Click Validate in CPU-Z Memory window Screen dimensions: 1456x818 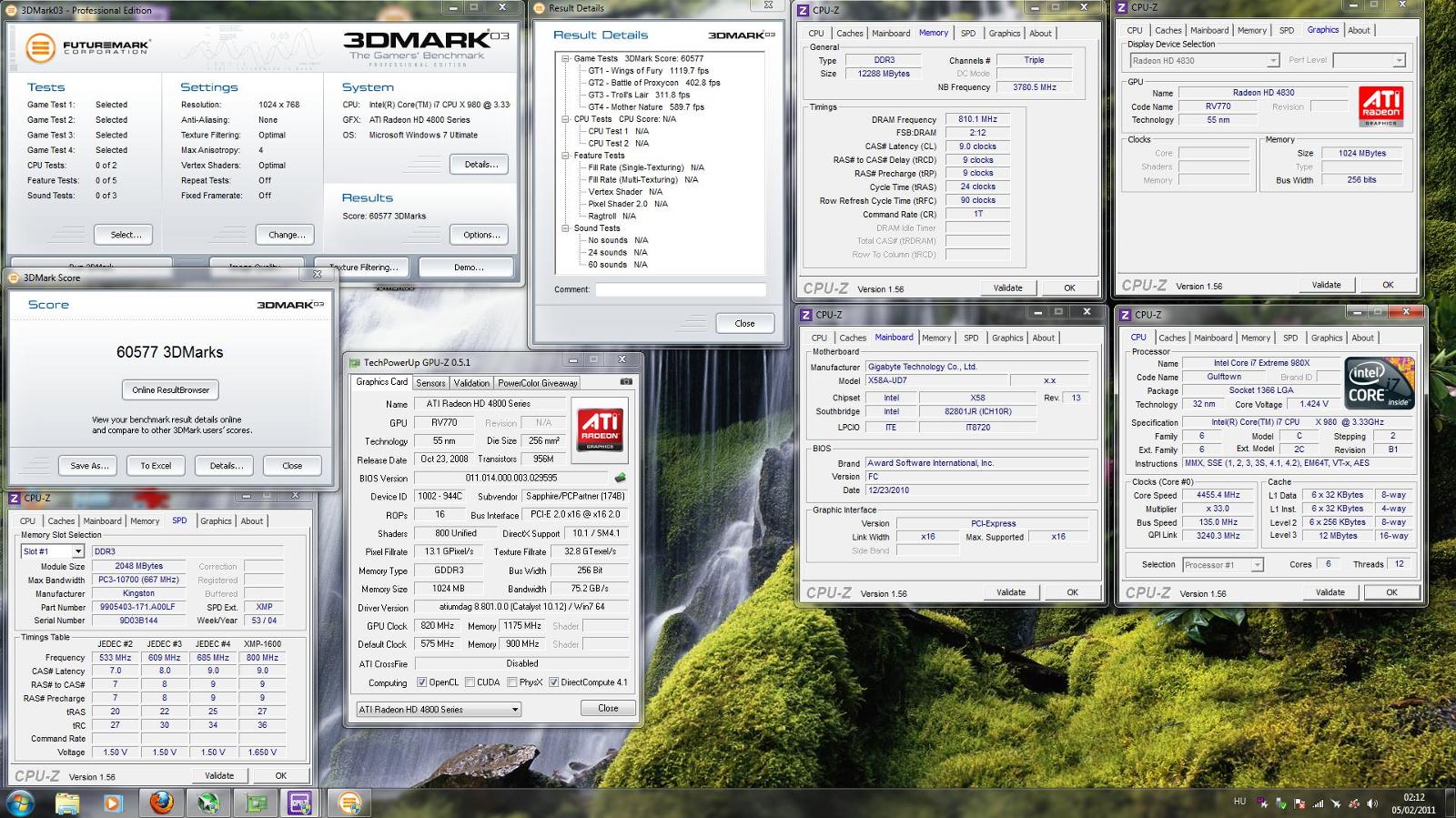[1007, 288]
